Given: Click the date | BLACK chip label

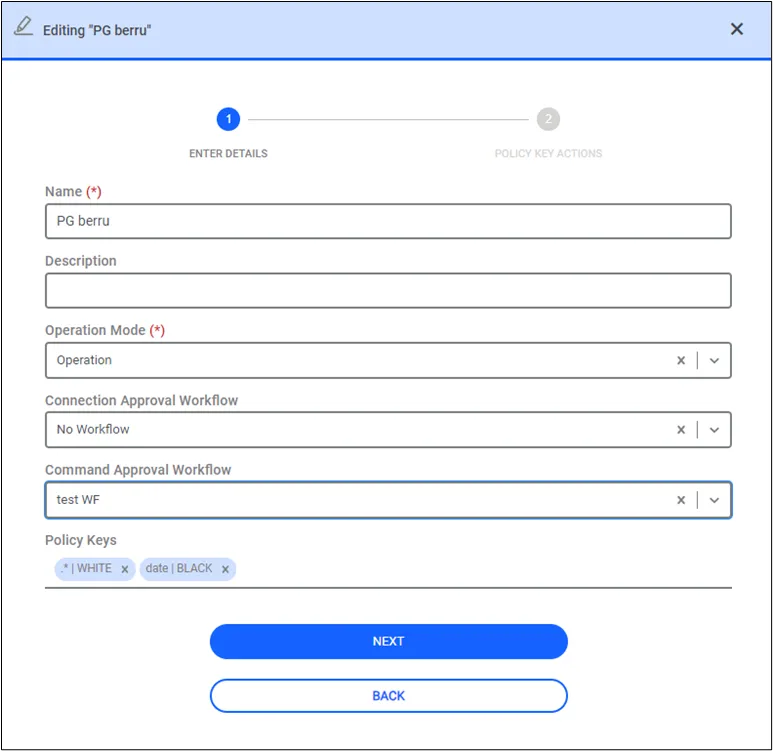Looking at the screenshot, I should pyautogui.click(x=179, y=569).
